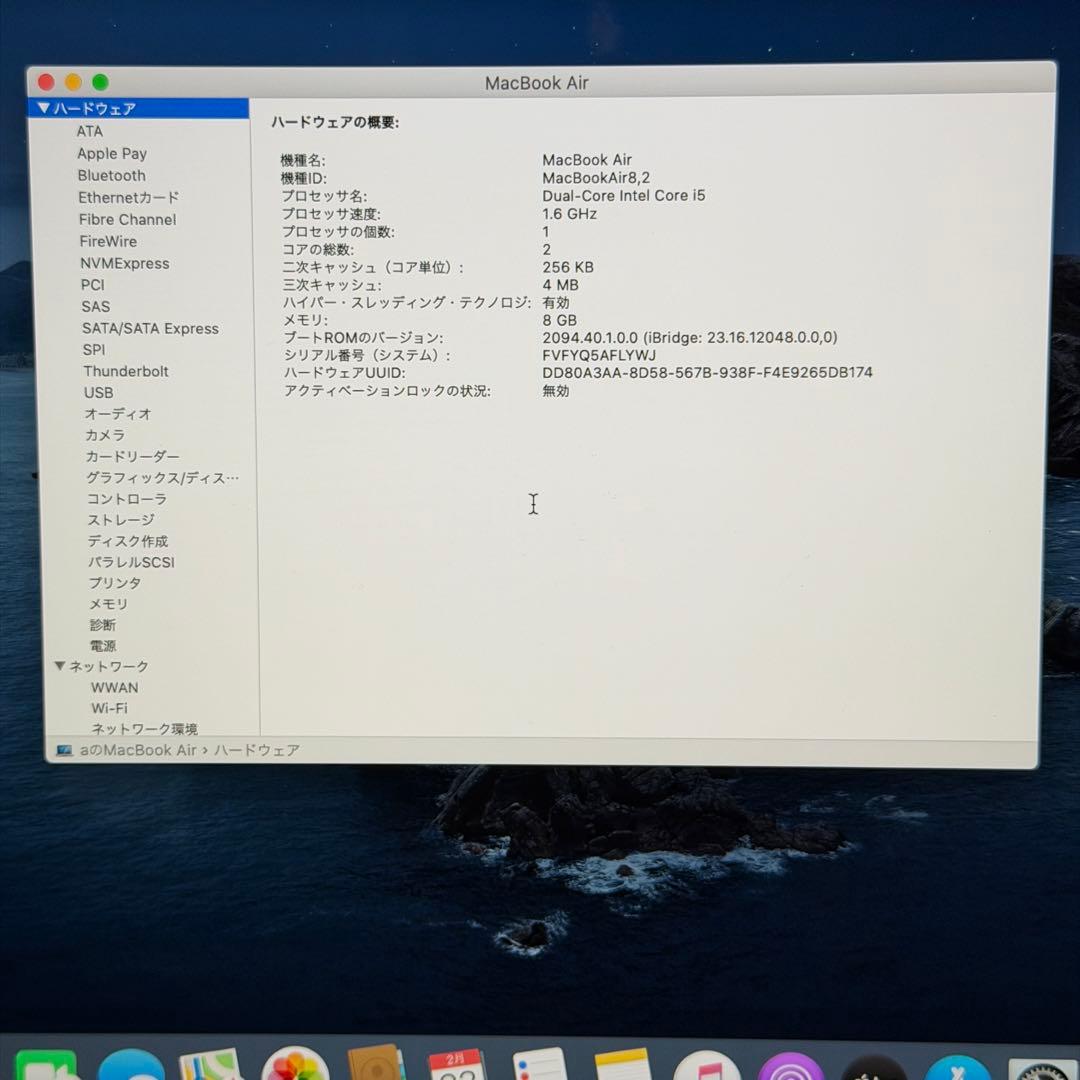This screenshot has width=1080, height=1080.
Task: Open Photos from the Dock
Action: tap(295, 1065)
